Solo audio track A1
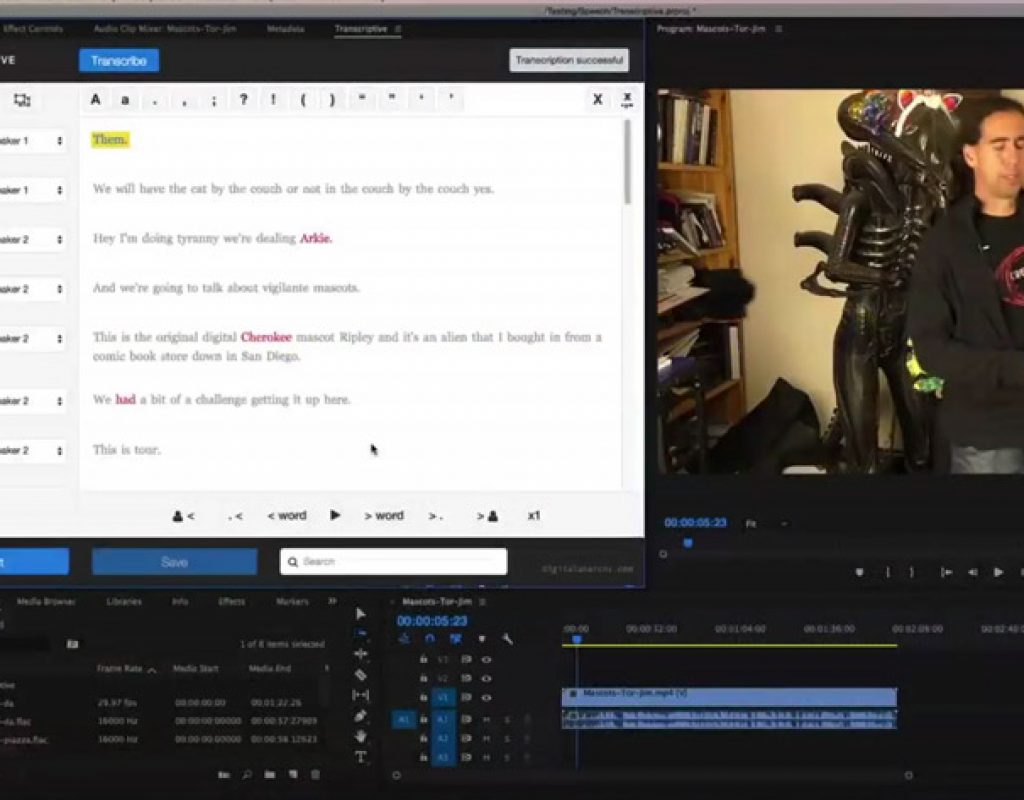This screenshot has height=800, width=1024. [507, 720]
